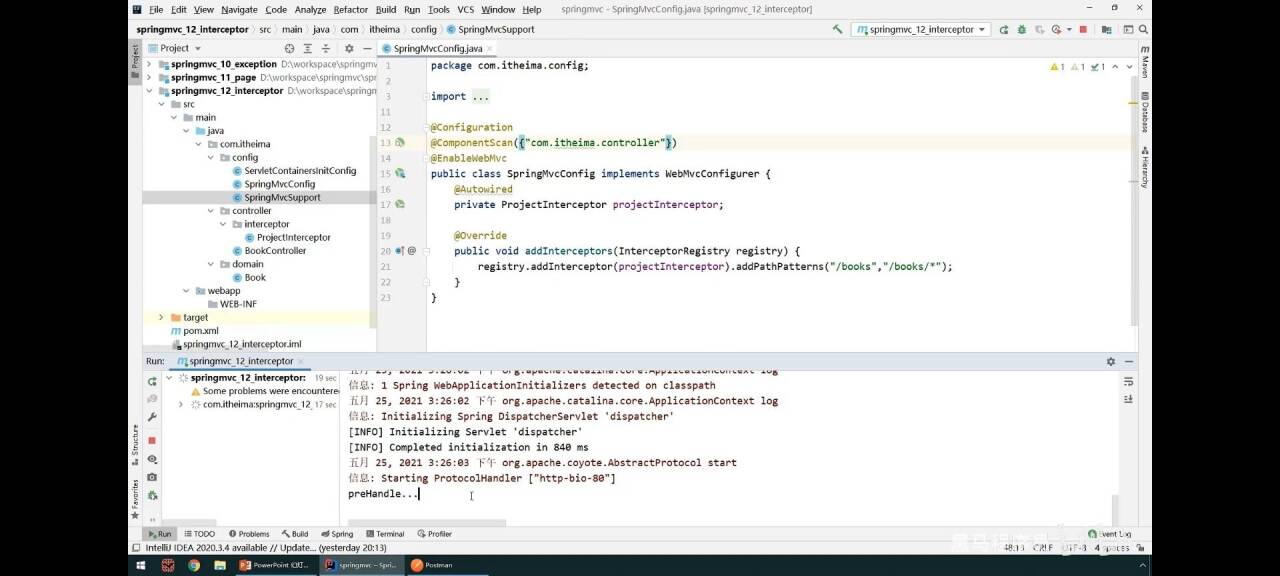Click Collapse All in Project panel

[325, 48]
